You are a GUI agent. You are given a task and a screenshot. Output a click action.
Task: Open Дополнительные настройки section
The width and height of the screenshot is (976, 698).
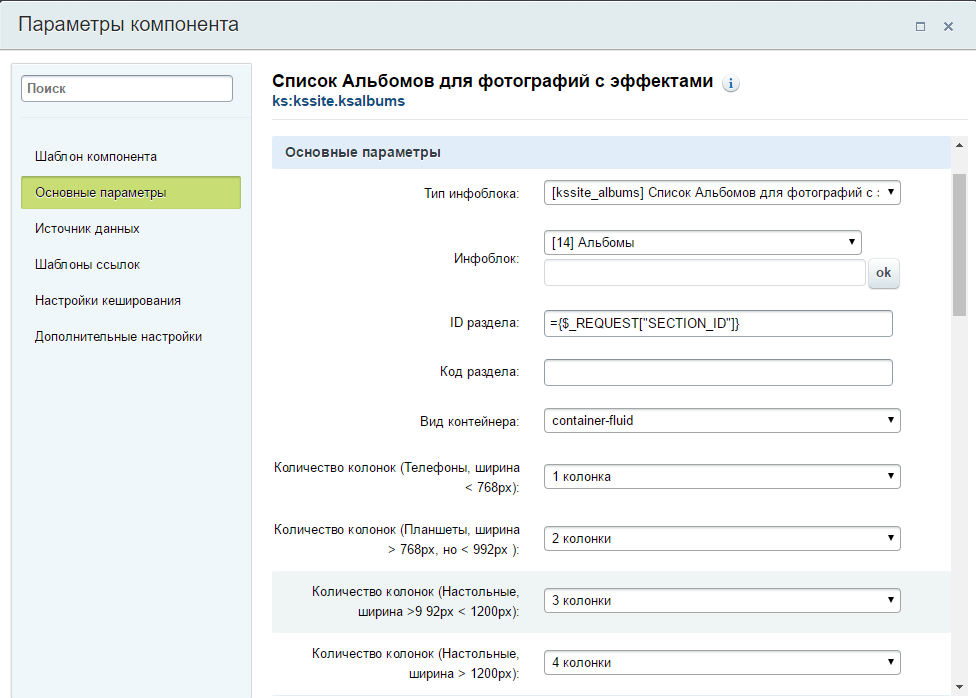click(x=118, y=337)
